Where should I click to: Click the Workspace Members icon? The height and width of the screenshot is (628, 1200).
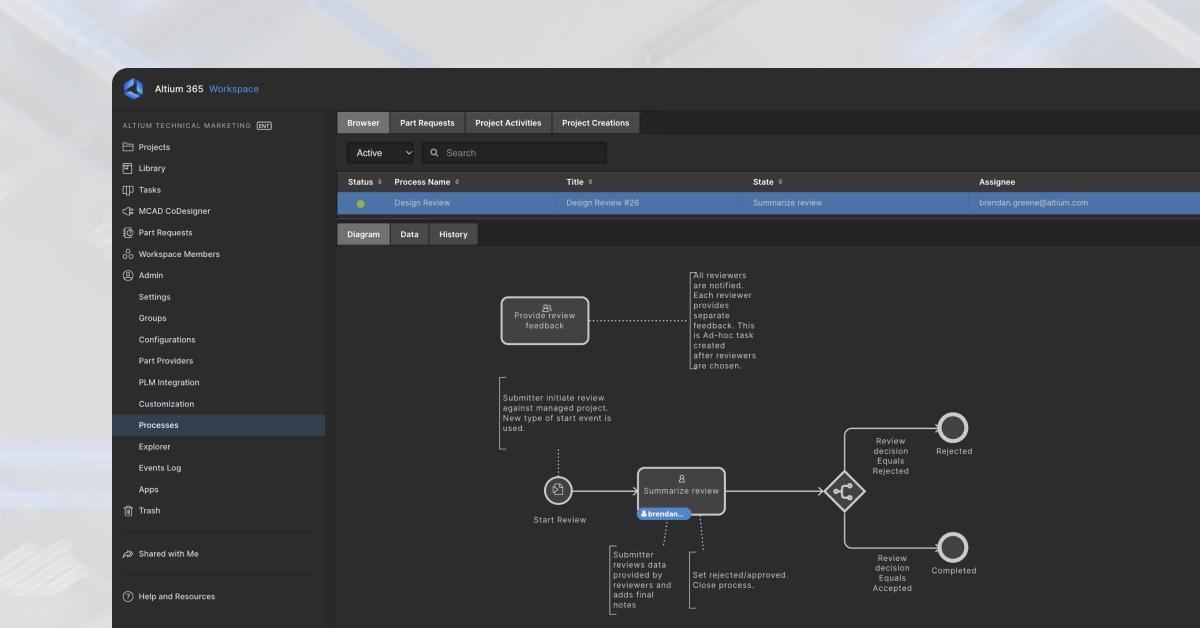[128, 254]
